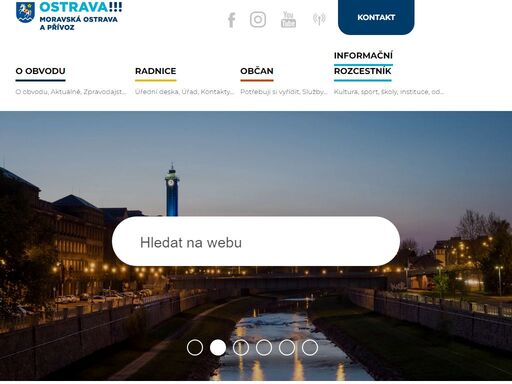
Task: Click the KONTAKT button
Action: click(x=376, y=17)
